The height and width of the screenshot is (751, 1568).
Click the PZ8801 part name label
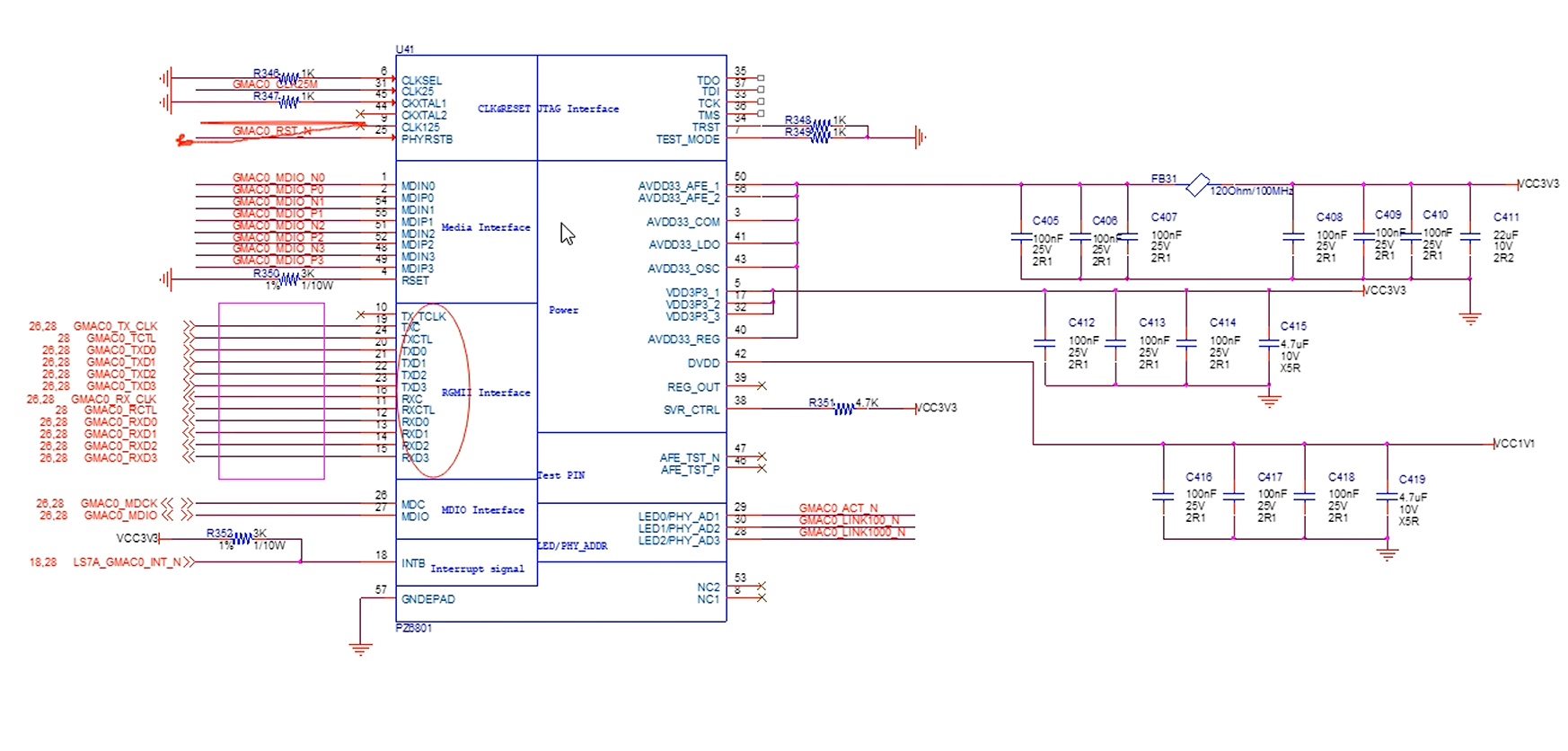point(414,628)
